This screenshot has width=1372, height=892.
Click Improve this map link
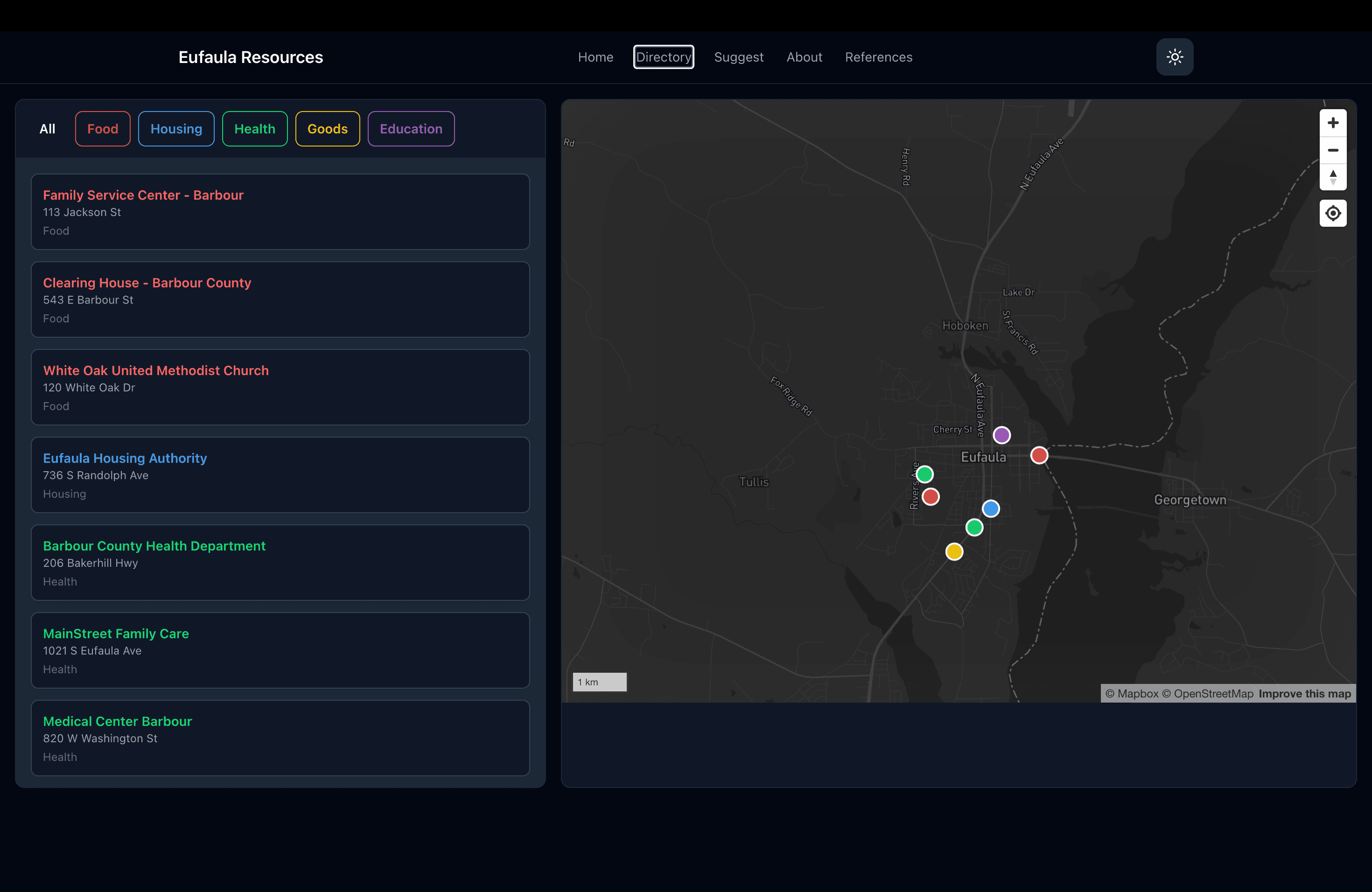tap(1304, 694)
